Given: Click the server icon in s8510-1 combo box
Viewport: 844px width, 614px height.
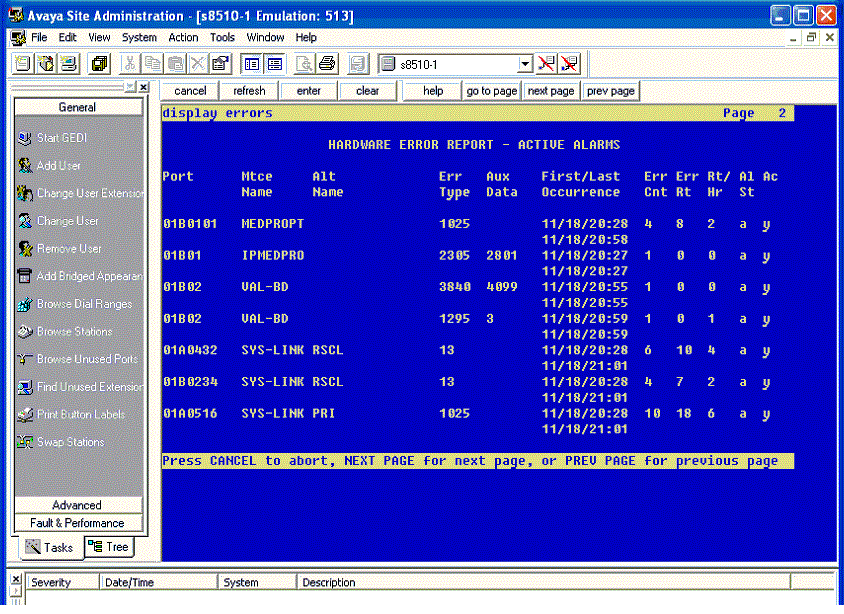Looking at the screenshot, I should tap(388, 64).
